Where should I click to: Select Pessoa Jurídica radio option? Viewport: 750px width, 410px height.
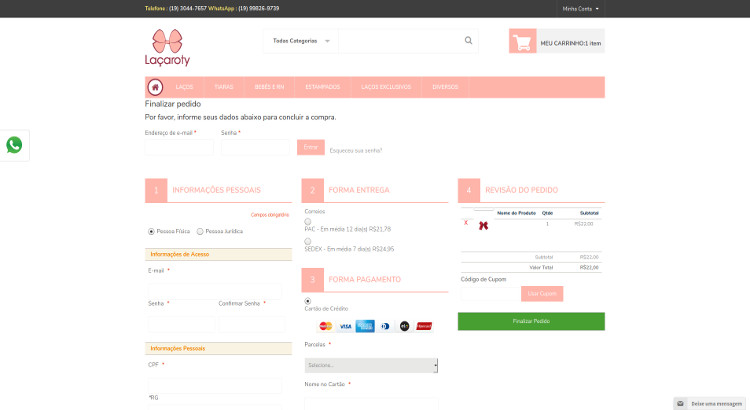point(200,232)
